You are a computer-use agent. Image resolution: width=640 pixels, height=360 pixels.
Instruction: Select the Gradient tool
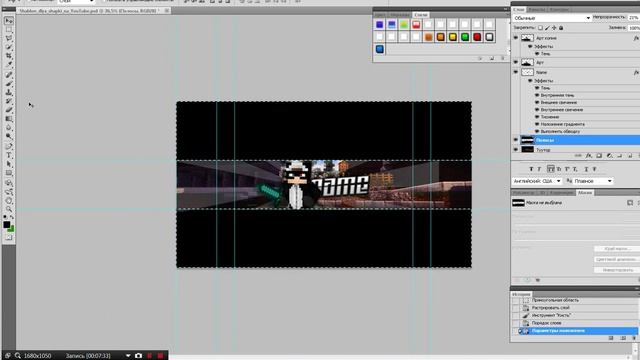click(x=9, y=119)
